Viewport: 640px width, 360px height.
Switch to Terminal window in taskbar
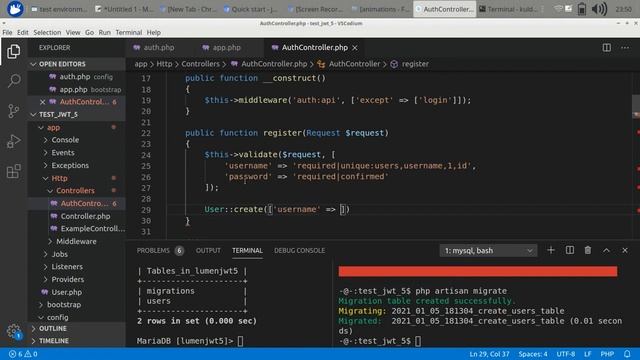[508, 9]
